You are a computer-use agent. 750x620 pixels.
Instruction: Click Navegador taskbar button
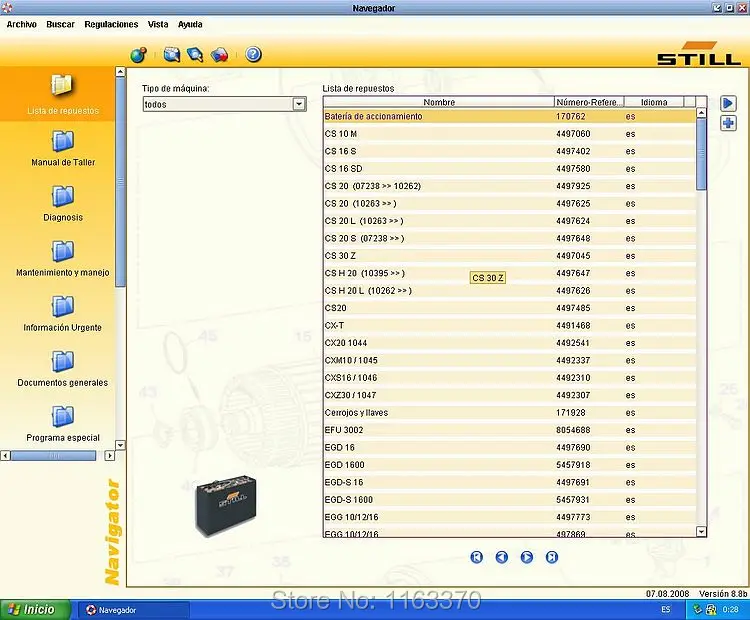[x=133, y=610]
